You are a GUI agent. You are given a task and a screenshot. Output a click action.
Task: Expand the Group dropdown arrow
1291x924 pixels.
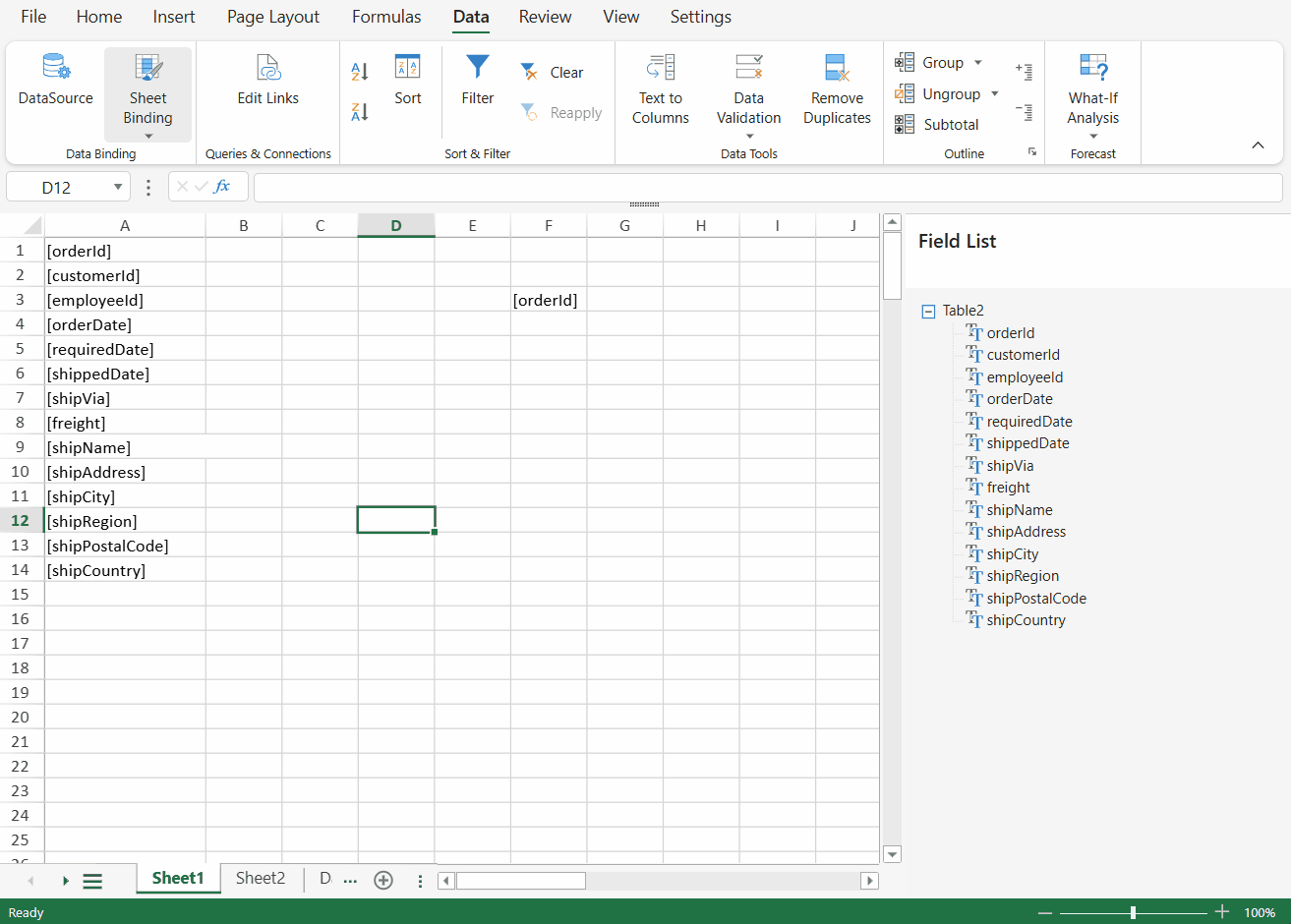[x=977, y=63]
